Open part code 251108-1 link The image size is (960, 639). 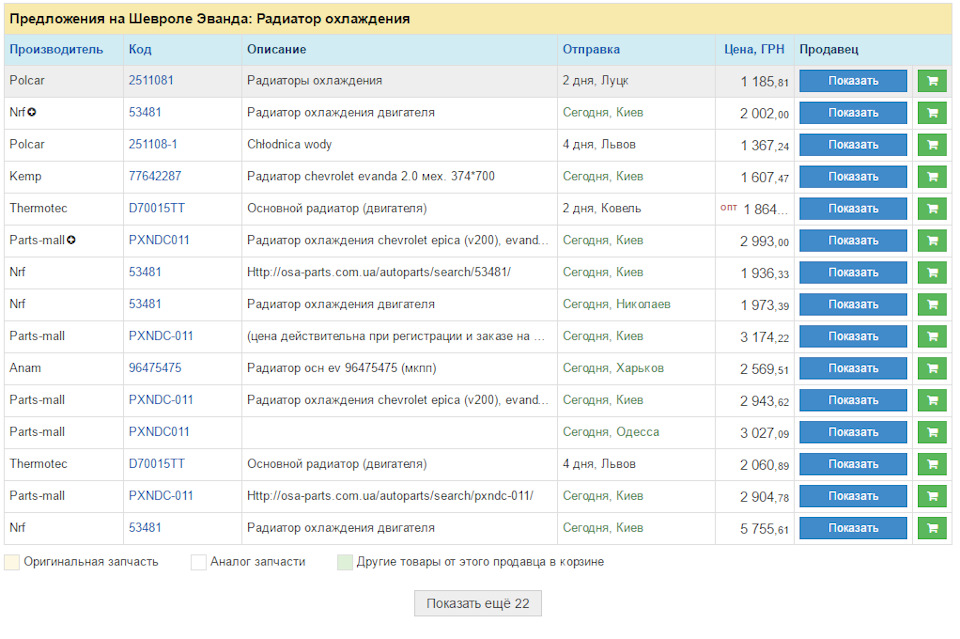152,144
